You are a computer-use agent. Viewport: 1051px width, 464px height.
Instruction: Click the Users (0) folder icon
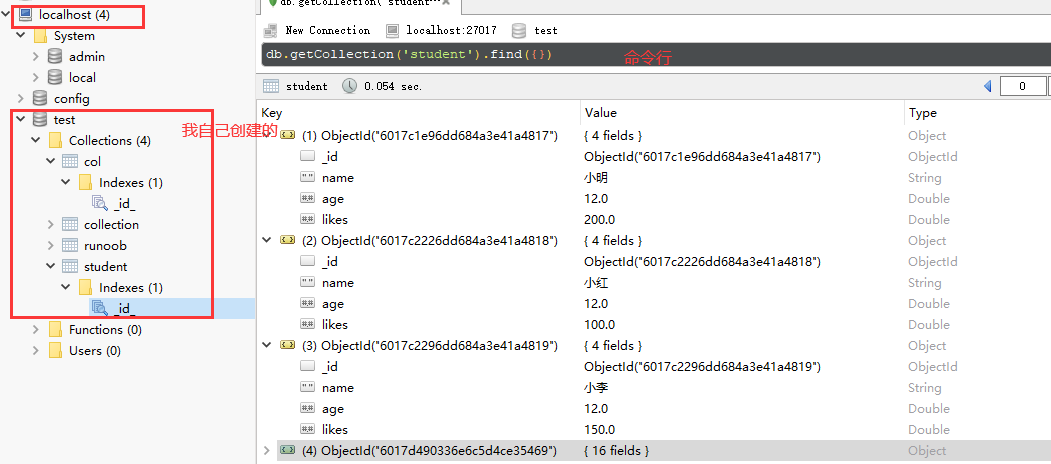tap(55, 351)
